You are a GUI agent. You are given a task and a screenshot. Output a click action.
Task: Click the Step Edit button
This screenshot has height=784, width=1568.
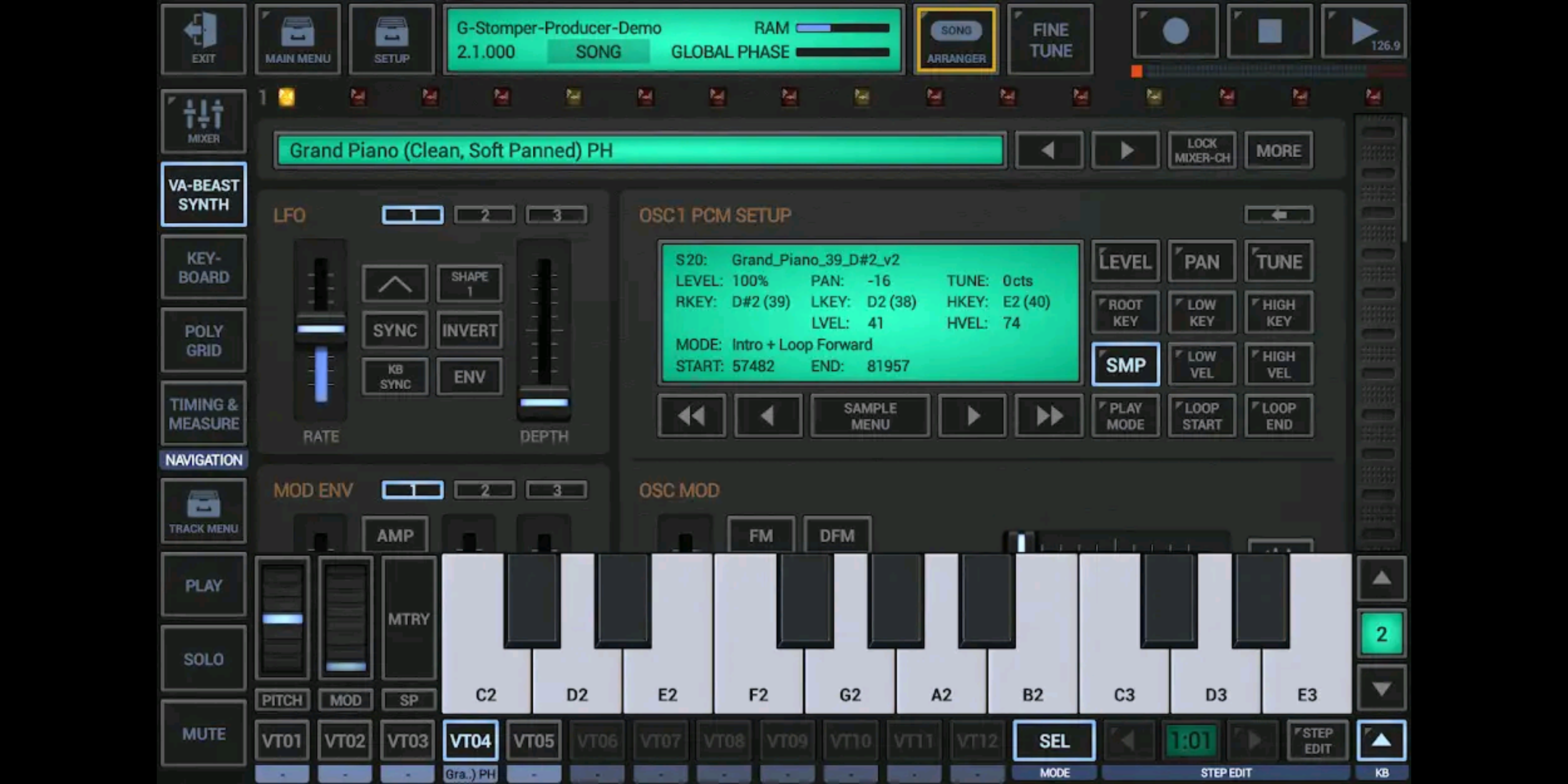[x=1317, y=740]
